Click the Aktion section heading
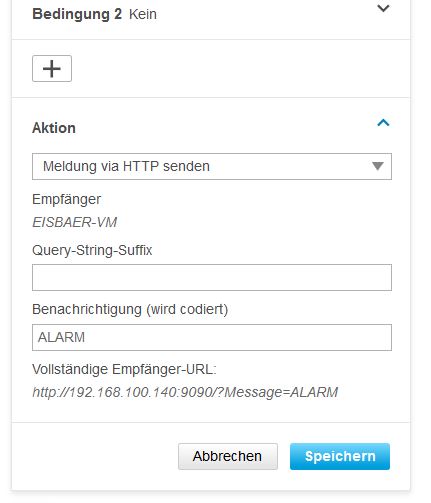431x503 pixels. [x=54, y=128]
